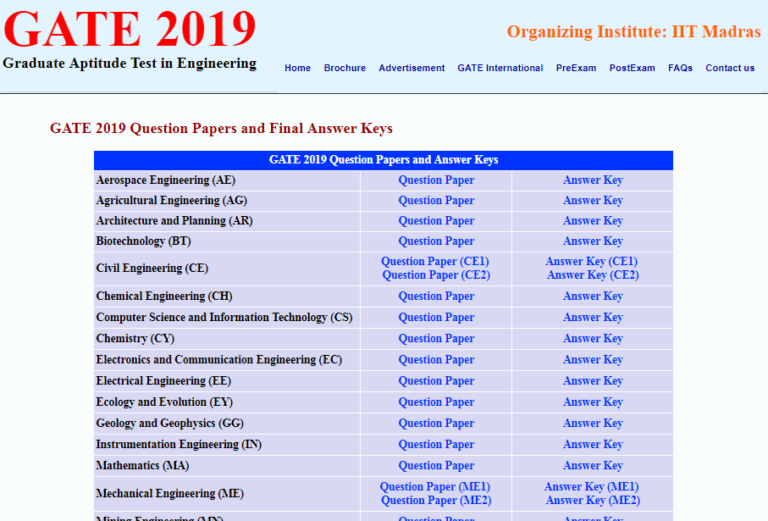Open Question Paper (CE1) link
Viewport: 768px width, 521px height.
[x=435, y=261]
